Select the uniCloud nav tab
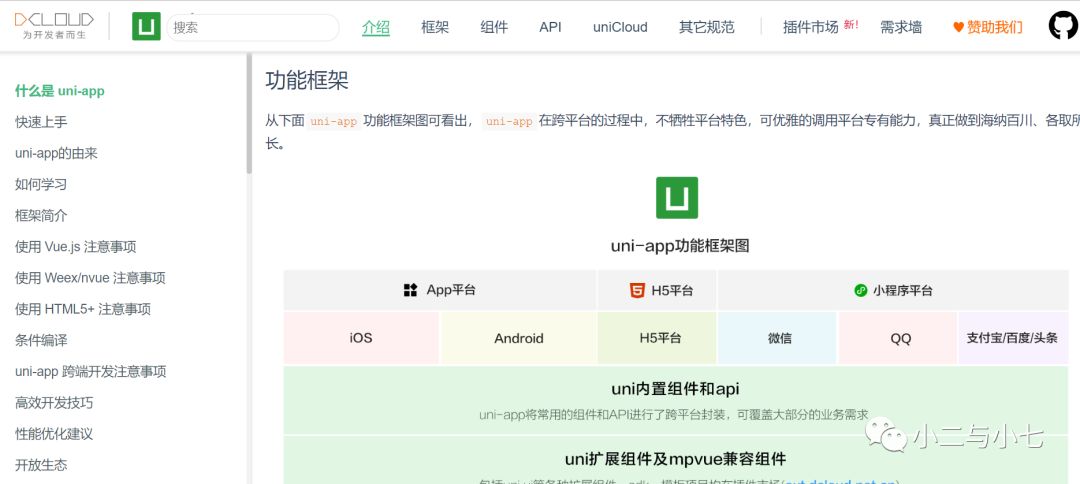Image resolution: width=1080 pixels, height=484 pixels. click(x=620, y=28)
